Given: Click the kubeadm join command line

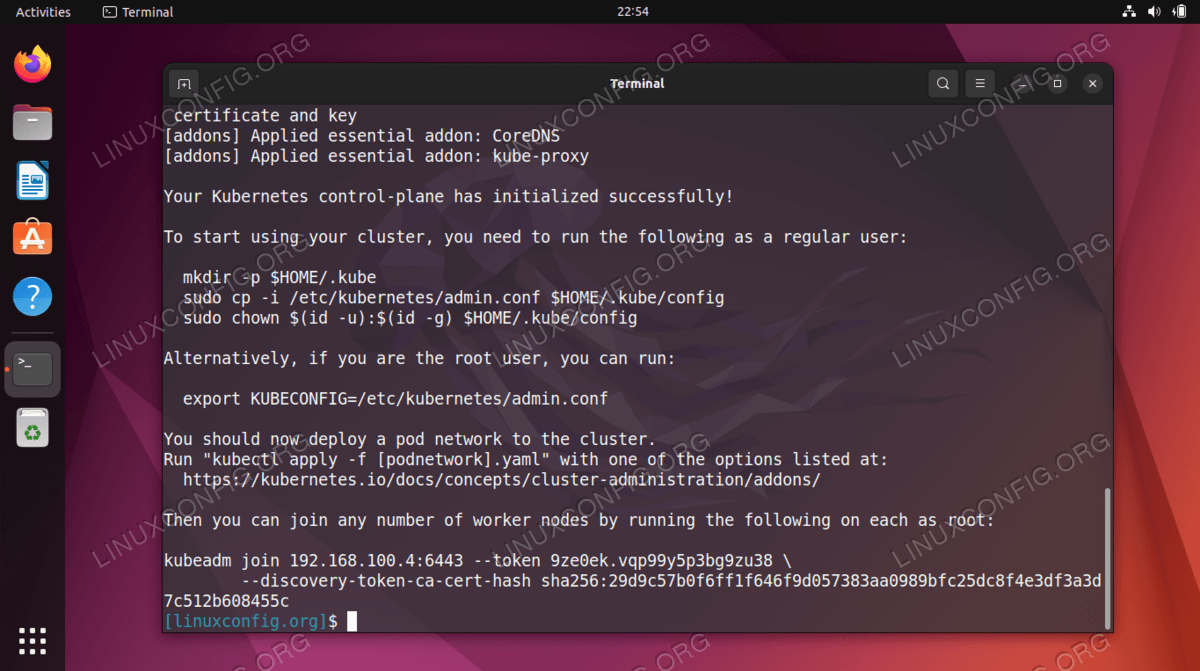Looking at the screenshot, I should click(477, 560).
